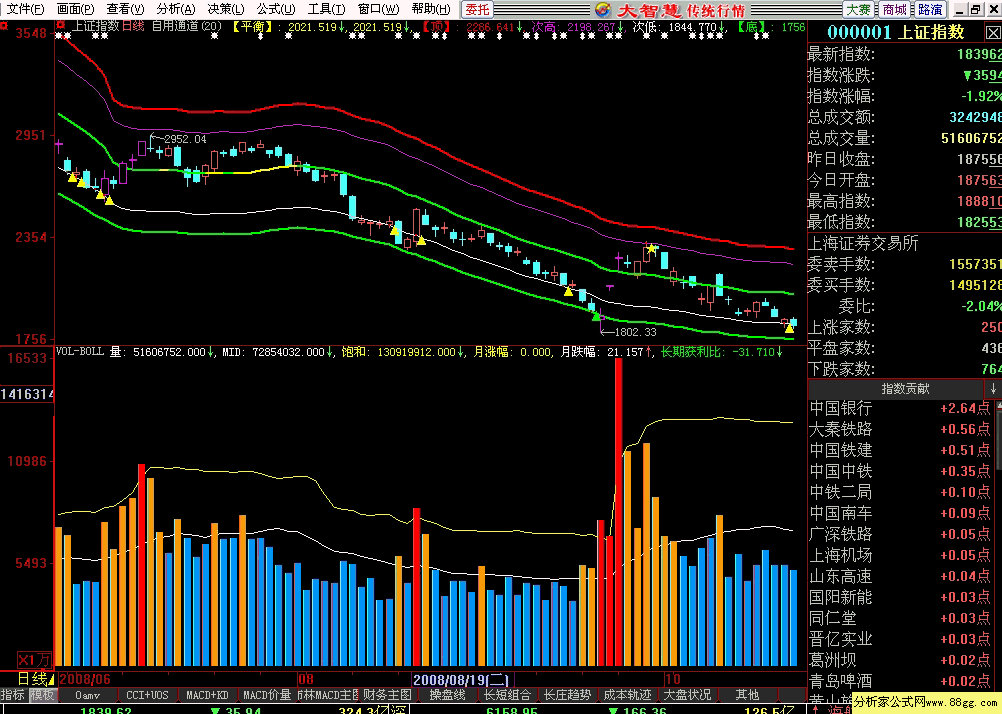
Task: Switch to the MACD价量 indicator tab
Action: click(x=267, y=695)
